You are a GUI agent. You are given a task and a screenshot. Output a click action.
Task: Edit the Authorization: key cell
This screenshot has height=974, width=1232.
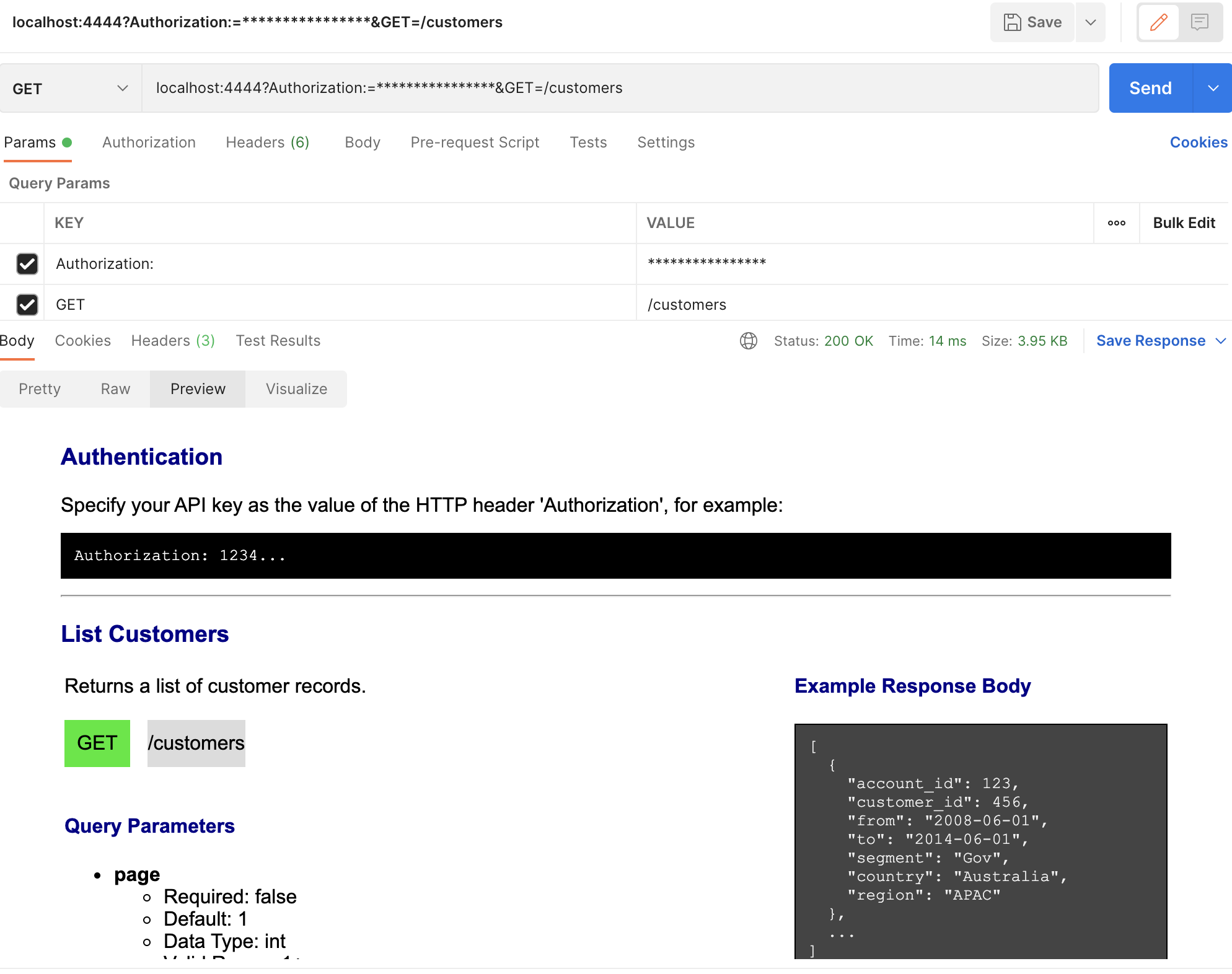(x=340, y=264)
